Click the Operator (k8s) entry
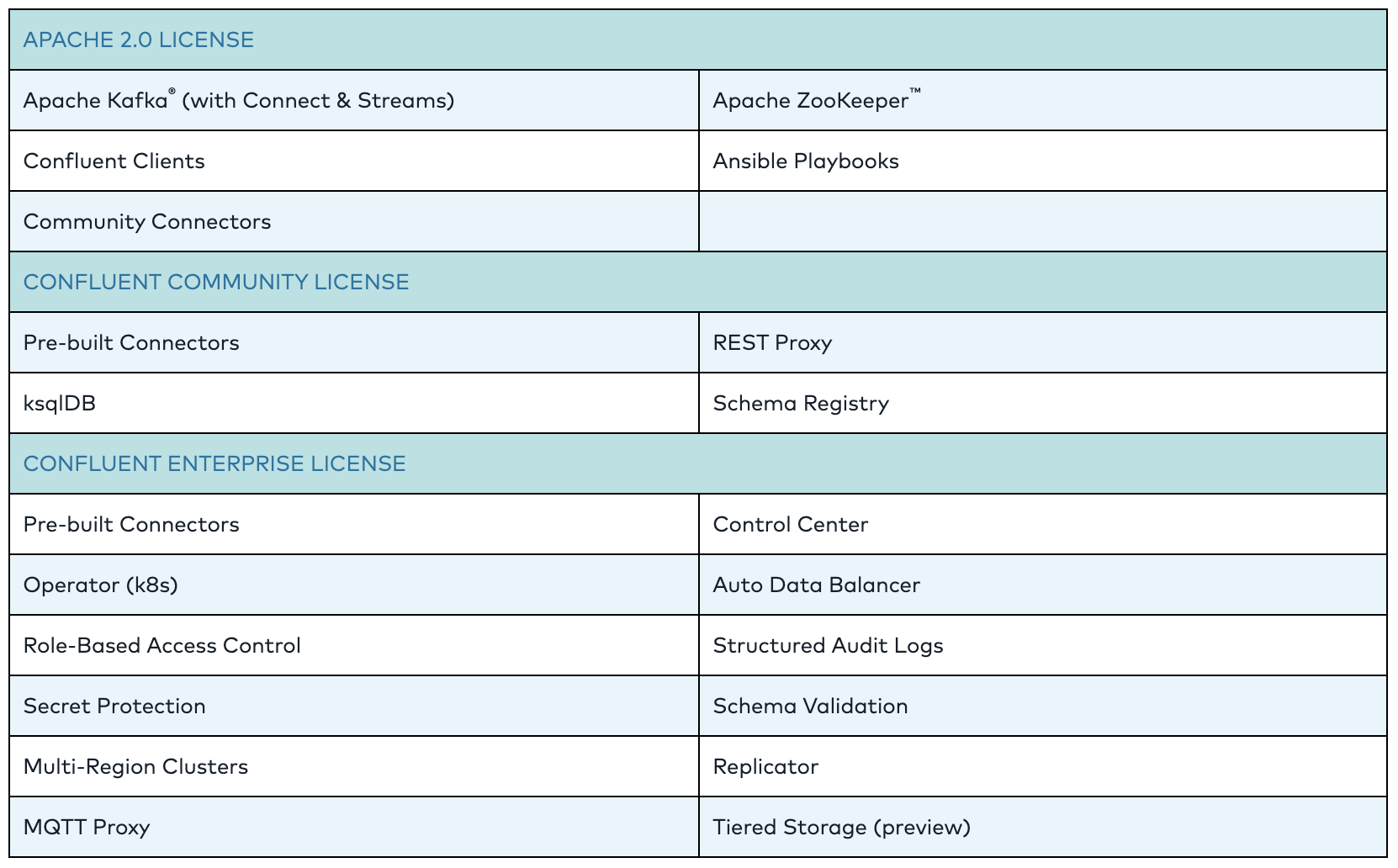 pos(101,585)
